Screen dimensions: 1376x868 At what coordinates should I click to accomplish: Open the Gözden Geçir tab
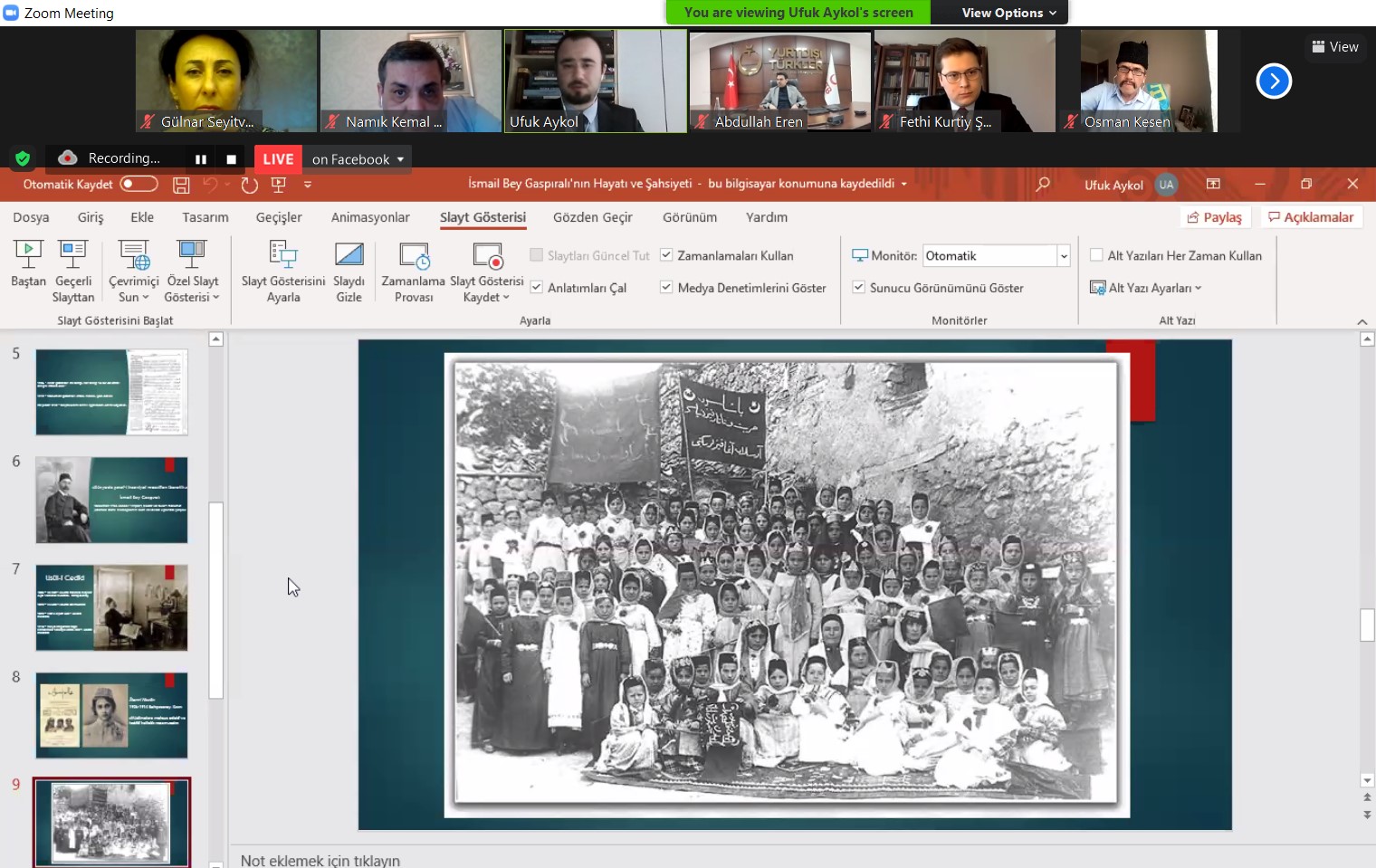coord(592,217)
